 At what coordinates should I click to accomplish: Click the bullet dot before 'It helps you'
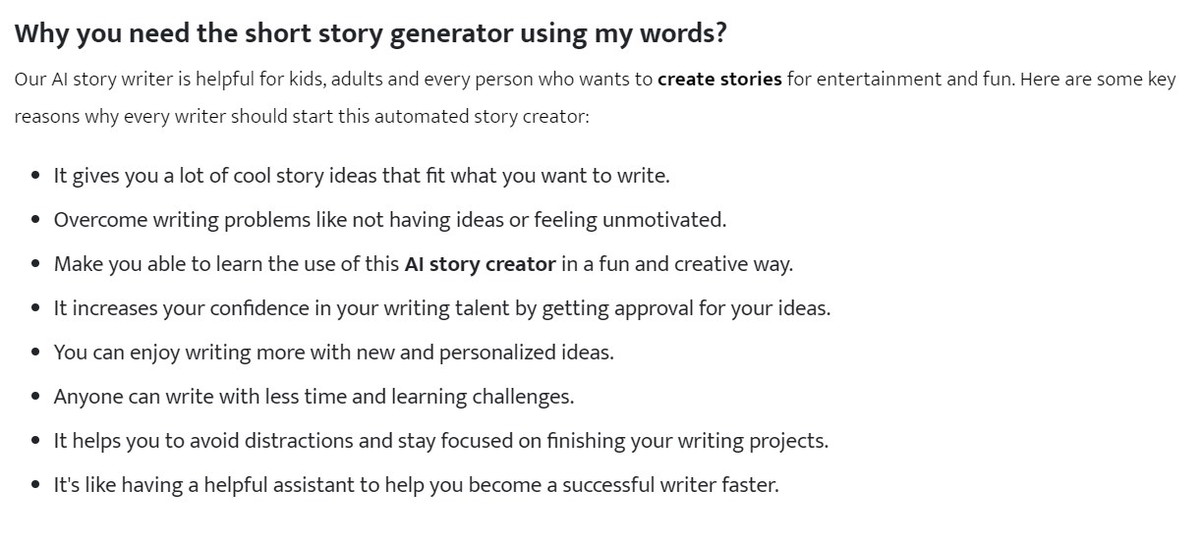point(36,441)
